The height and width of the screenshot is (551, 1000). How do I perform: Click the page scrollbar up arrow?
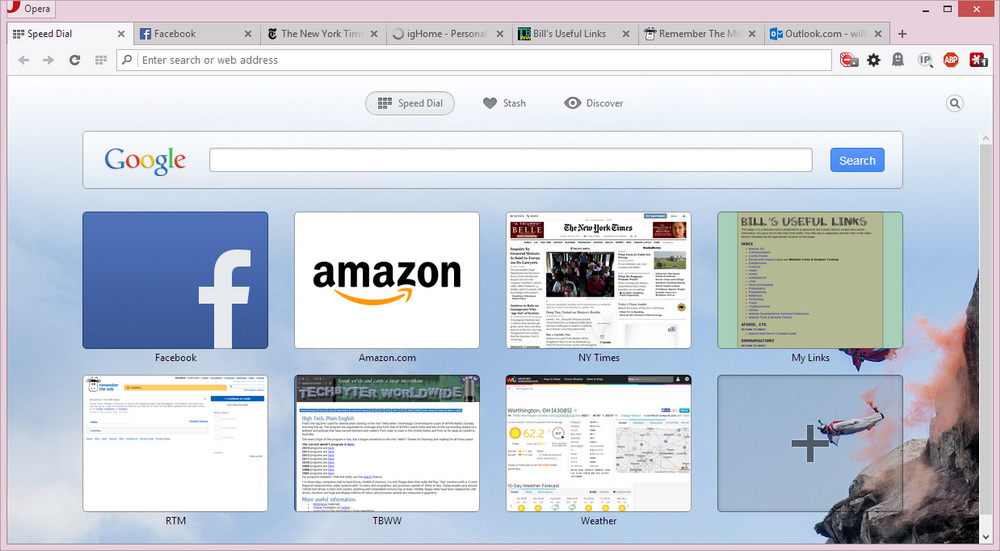(986, 137)
